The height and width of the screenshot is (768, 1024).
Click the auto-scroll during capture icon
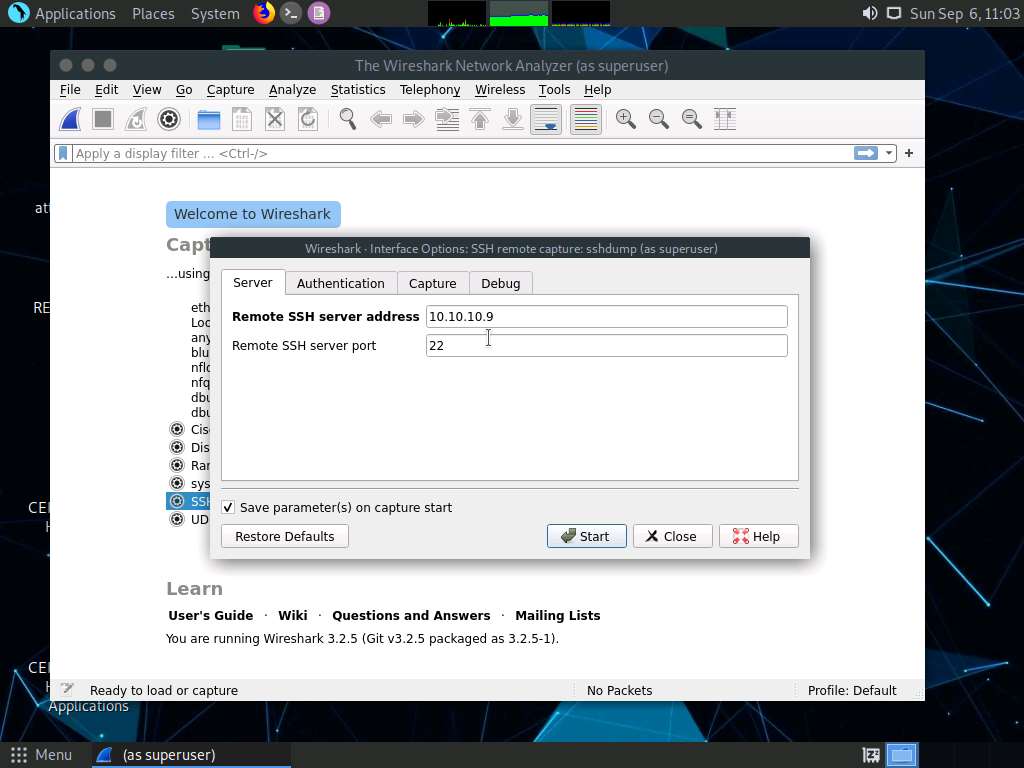(x=545, y=119)
